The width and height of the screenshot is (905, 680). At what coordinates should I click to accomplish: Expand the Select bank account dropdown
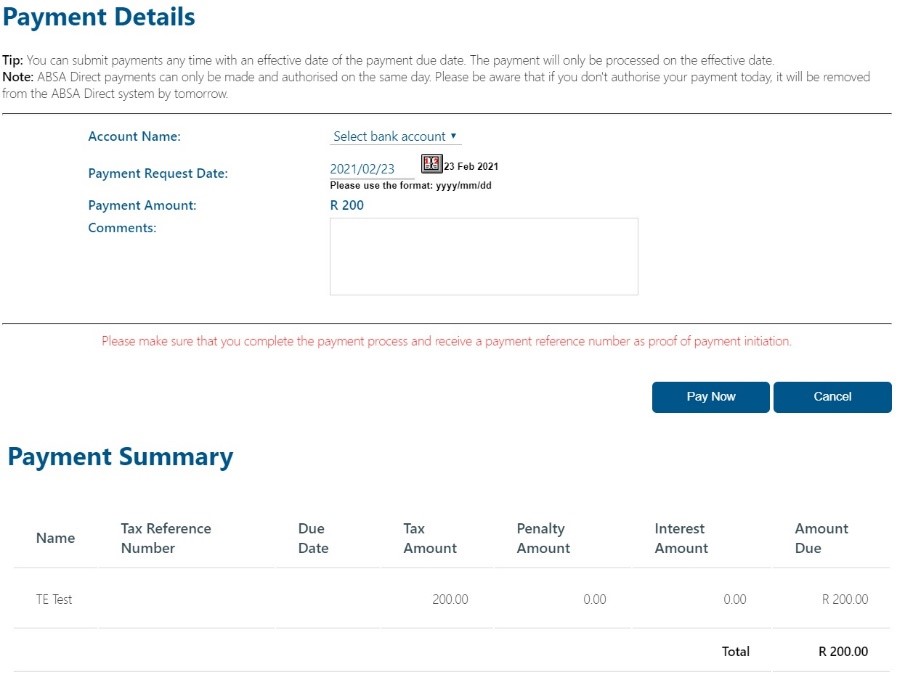click(395, 137)
